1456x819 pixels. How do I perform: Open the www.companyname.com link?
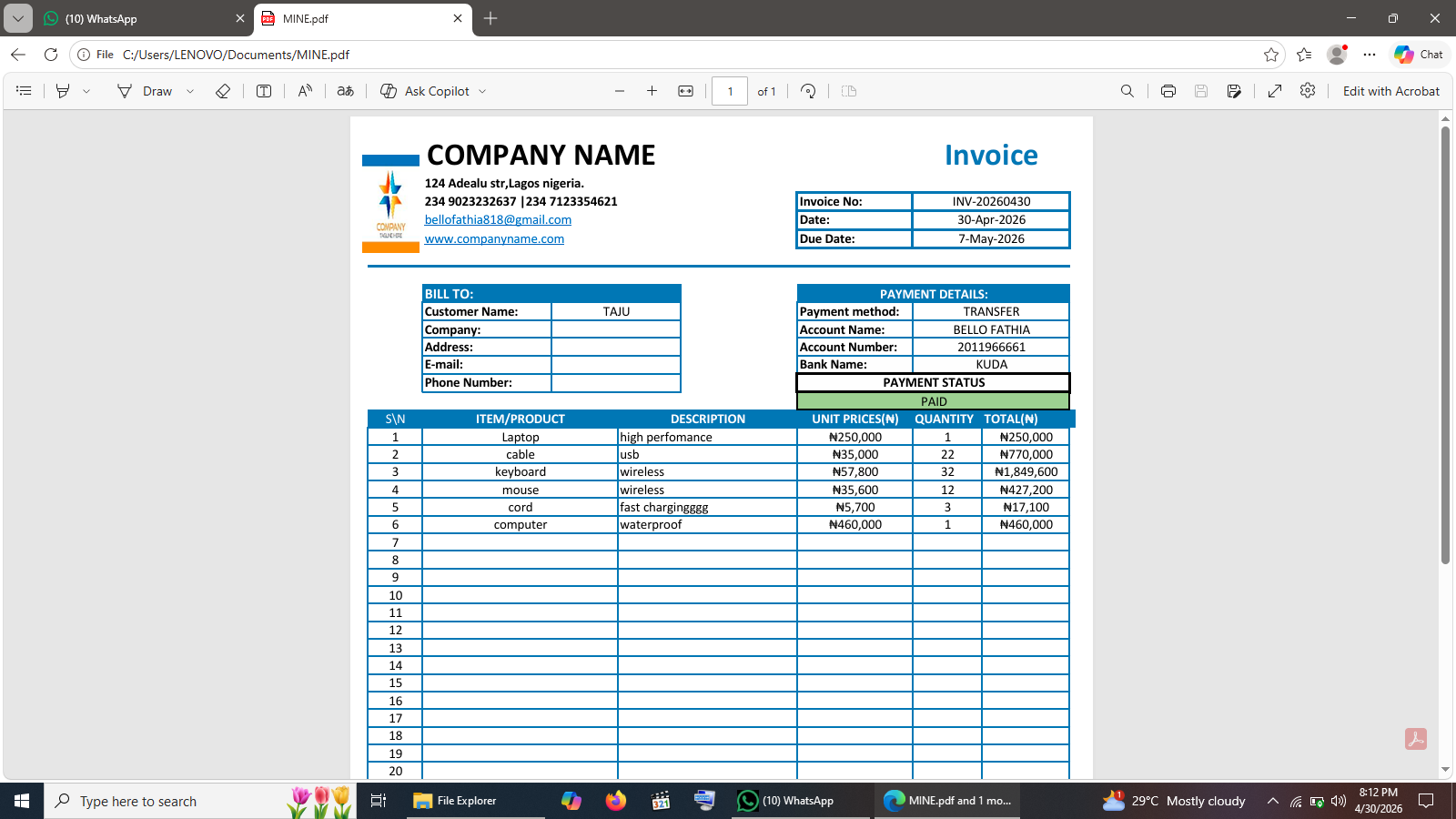pos(494,238)
